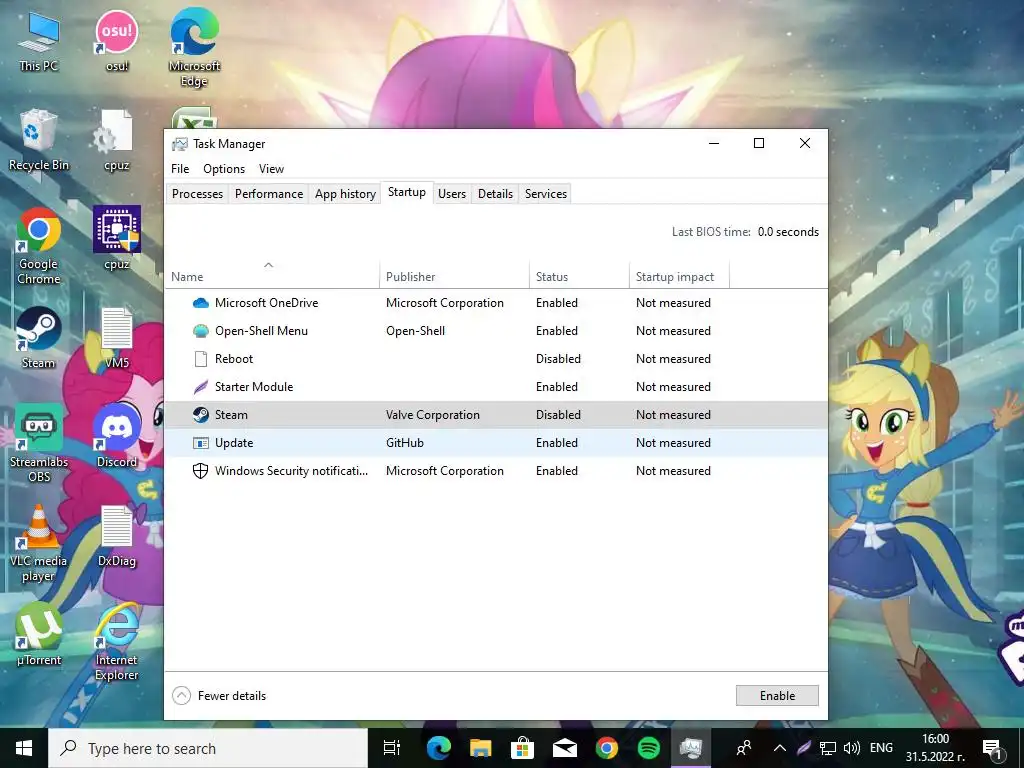Open This PC desktop icon

click(x=39, y=41)
